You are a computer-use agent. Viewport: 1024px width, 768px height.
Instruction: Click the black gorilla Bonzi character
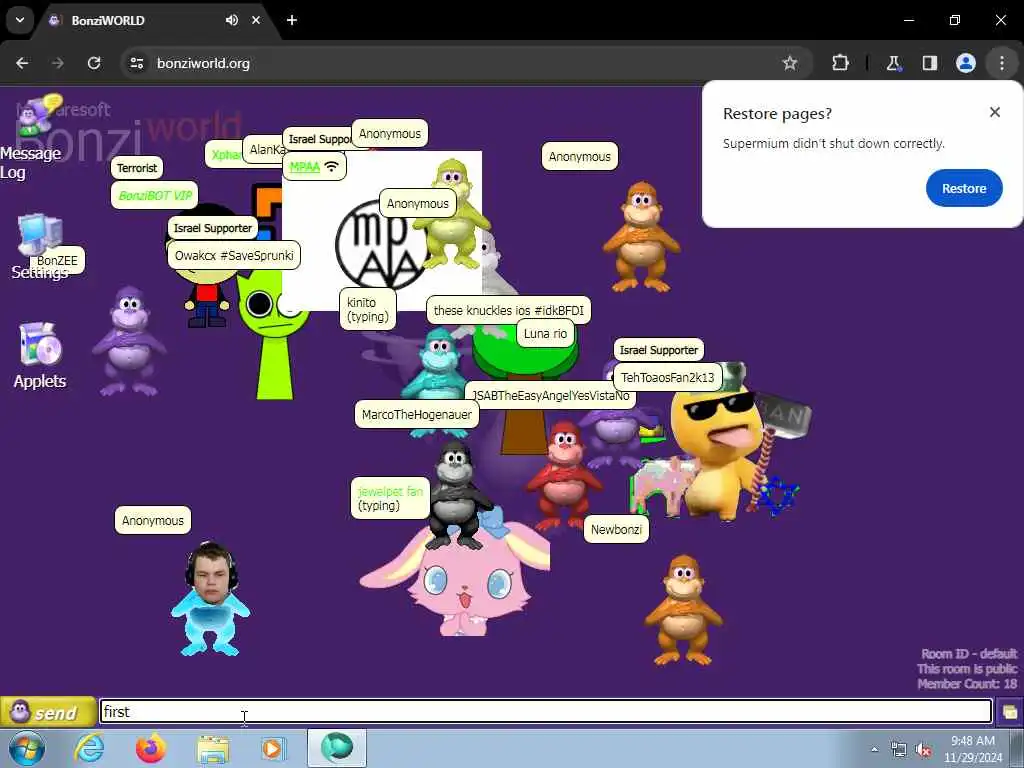457,495
